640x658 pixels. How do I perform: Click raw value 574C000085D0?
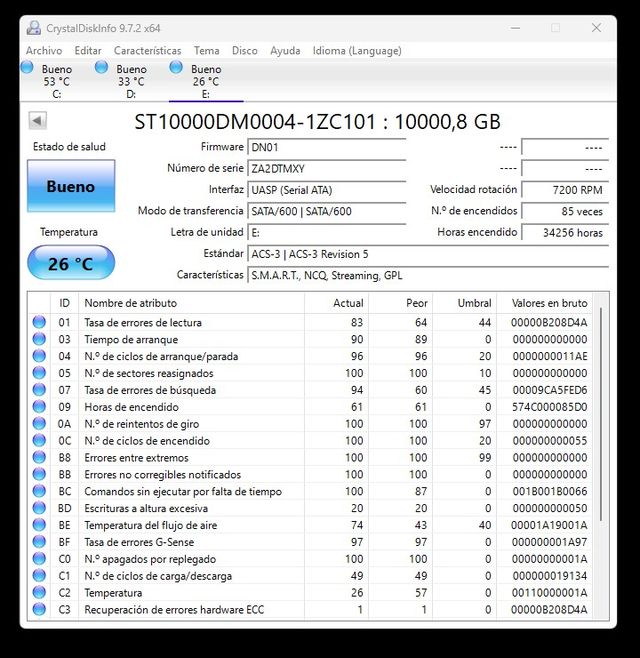coord(549,407)
